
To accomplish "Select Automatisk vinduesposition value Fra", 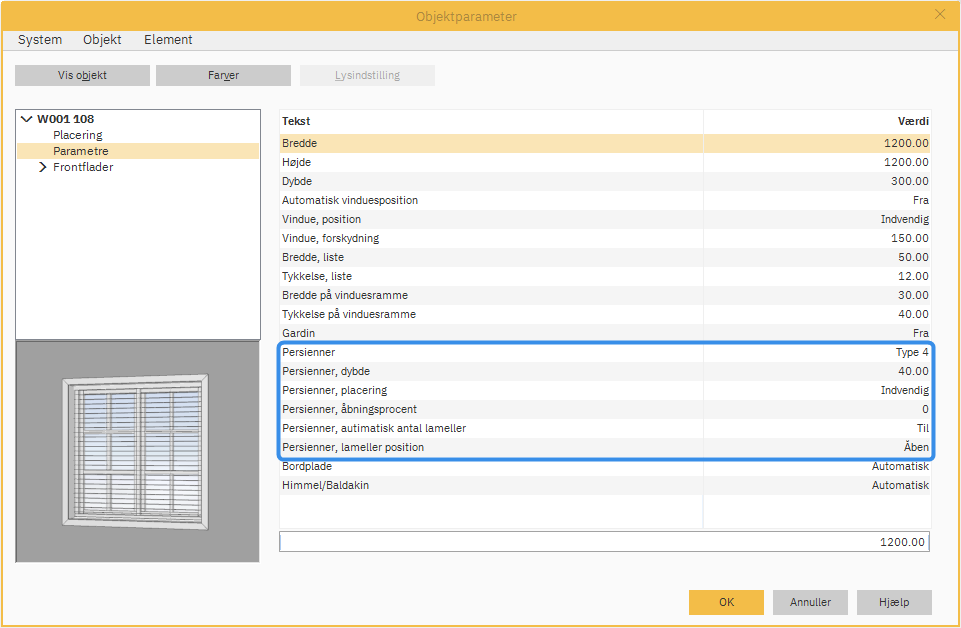I will coord(920,200).
